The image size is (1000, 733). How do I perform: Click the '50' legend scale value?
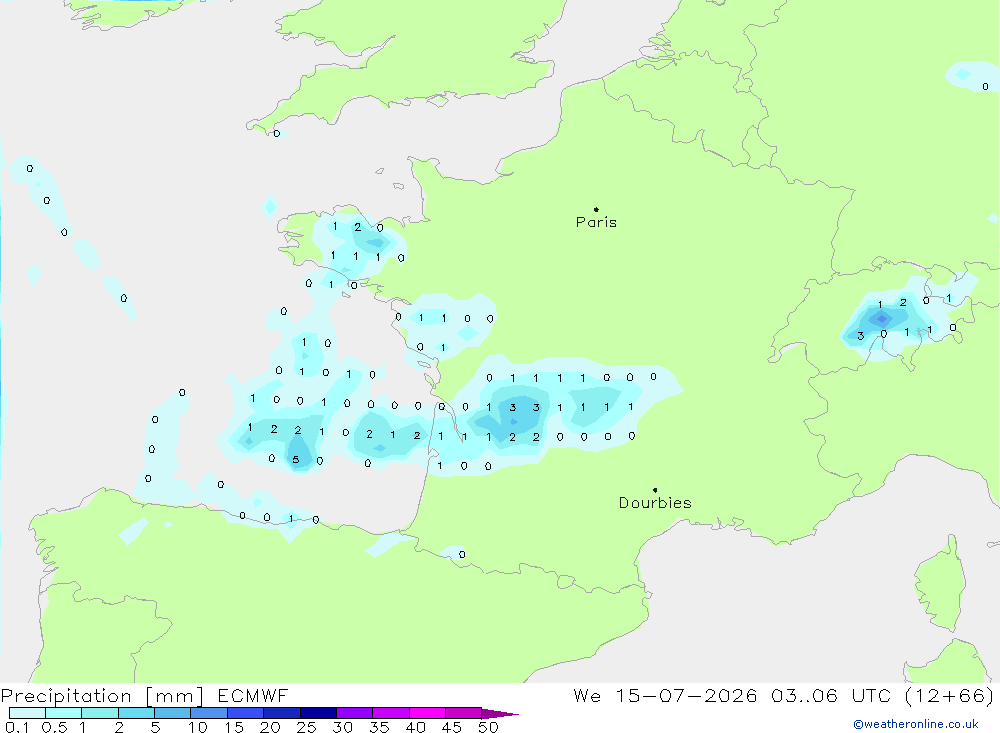pos(488,727)
